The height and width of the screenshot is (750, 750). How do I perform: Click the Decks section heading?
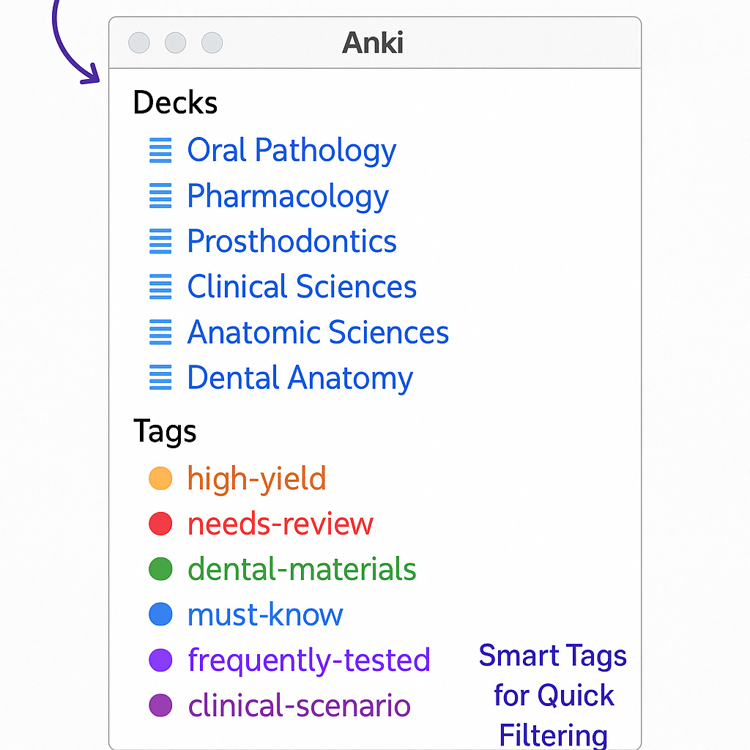[x=175, y=103]
